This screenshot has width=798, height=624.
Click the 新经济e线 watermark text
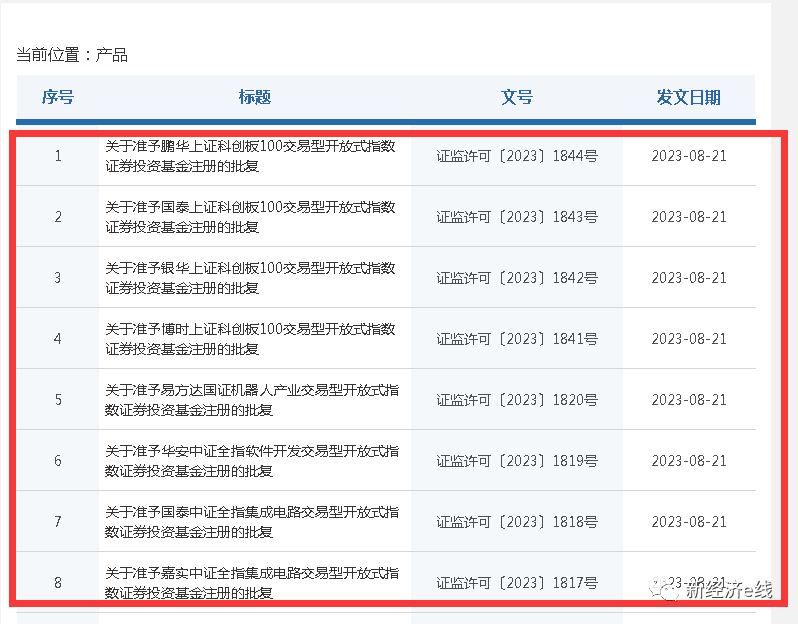[728, 589]
